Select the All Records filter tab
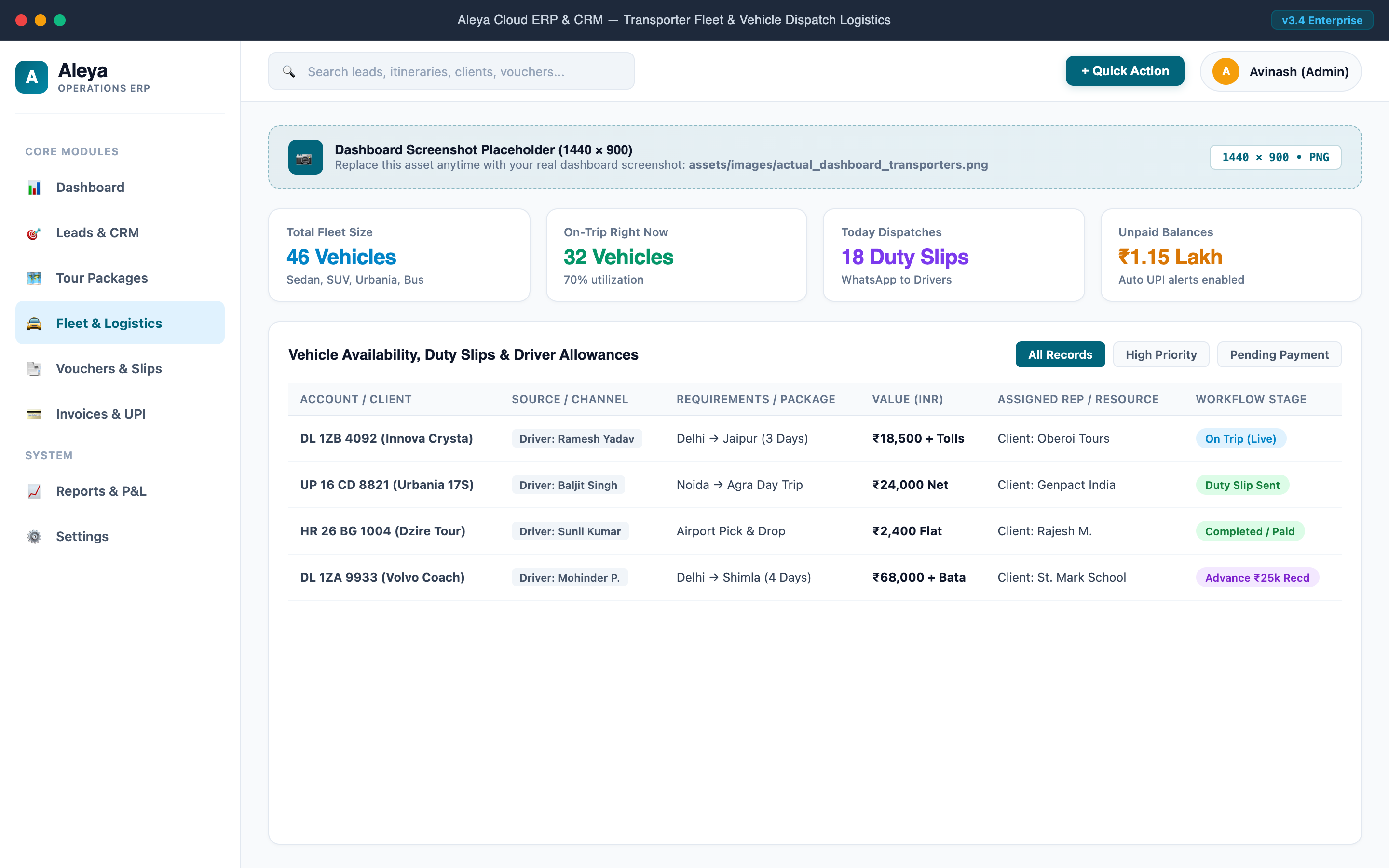The height and width of the screenshot is (868, 1389). tap(1060, 355)
